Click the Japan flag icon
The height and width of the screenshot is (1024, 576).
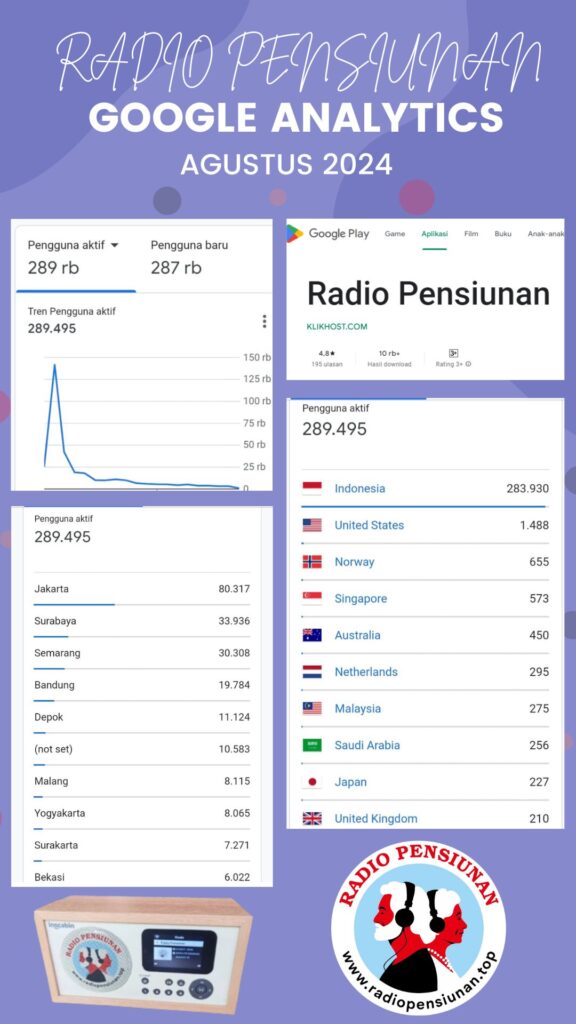(312, 782)
